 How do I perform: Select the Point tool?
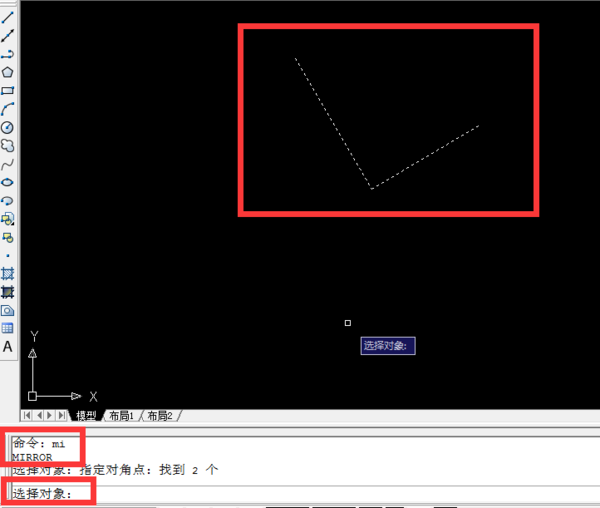point(8,256)
